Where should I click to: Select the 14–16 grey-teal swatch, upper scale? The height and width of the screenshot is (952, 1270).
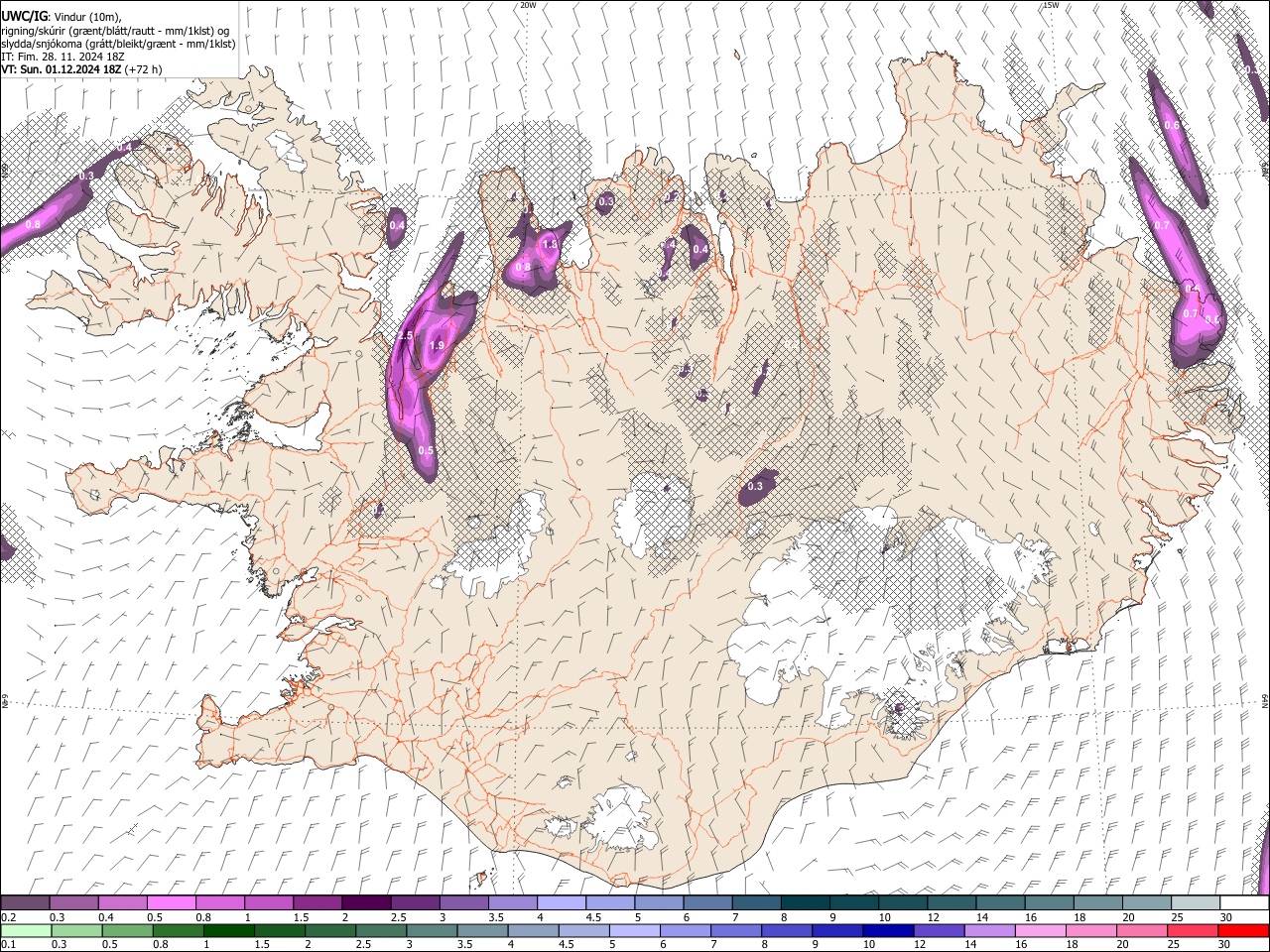coord(1000,903)
